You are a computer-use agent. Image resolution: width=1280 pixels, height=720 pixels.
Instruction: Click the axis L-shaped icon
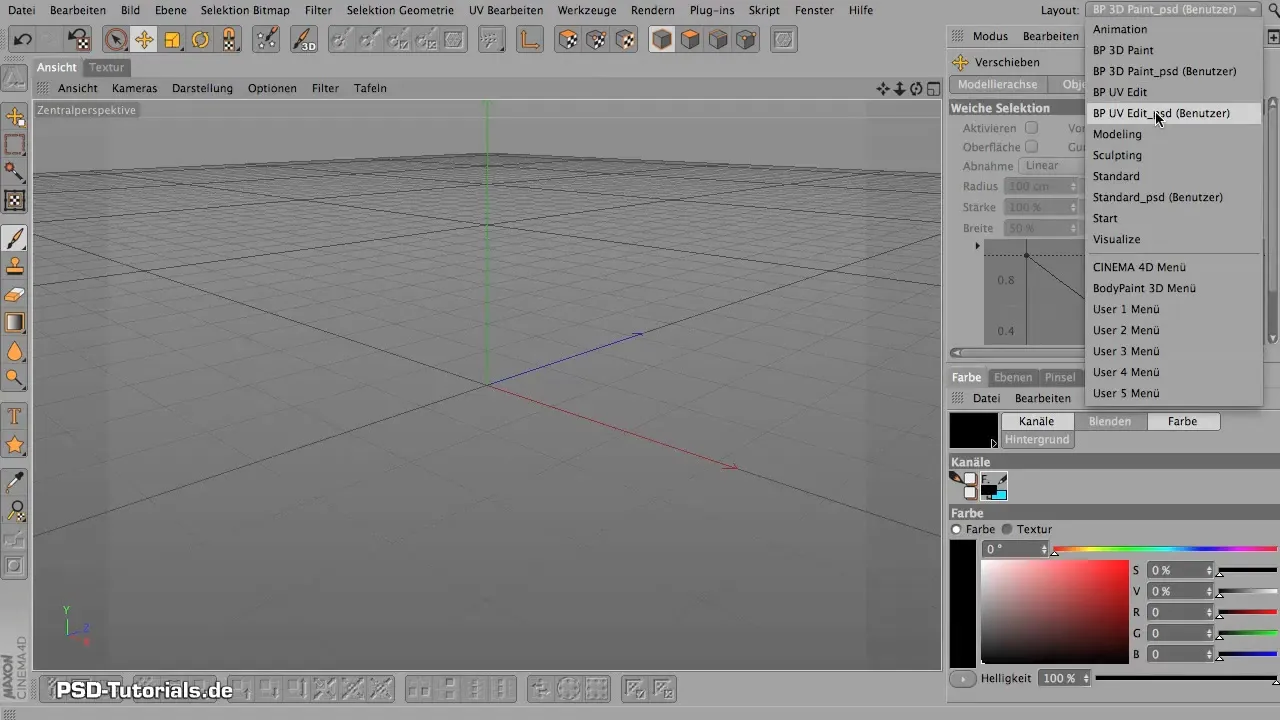(530, 40)
